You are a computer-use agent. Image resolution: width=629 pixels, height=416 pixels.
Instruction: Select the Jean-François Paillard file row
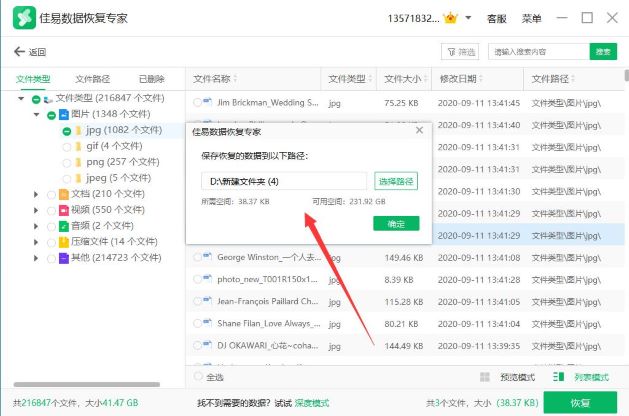406,302
